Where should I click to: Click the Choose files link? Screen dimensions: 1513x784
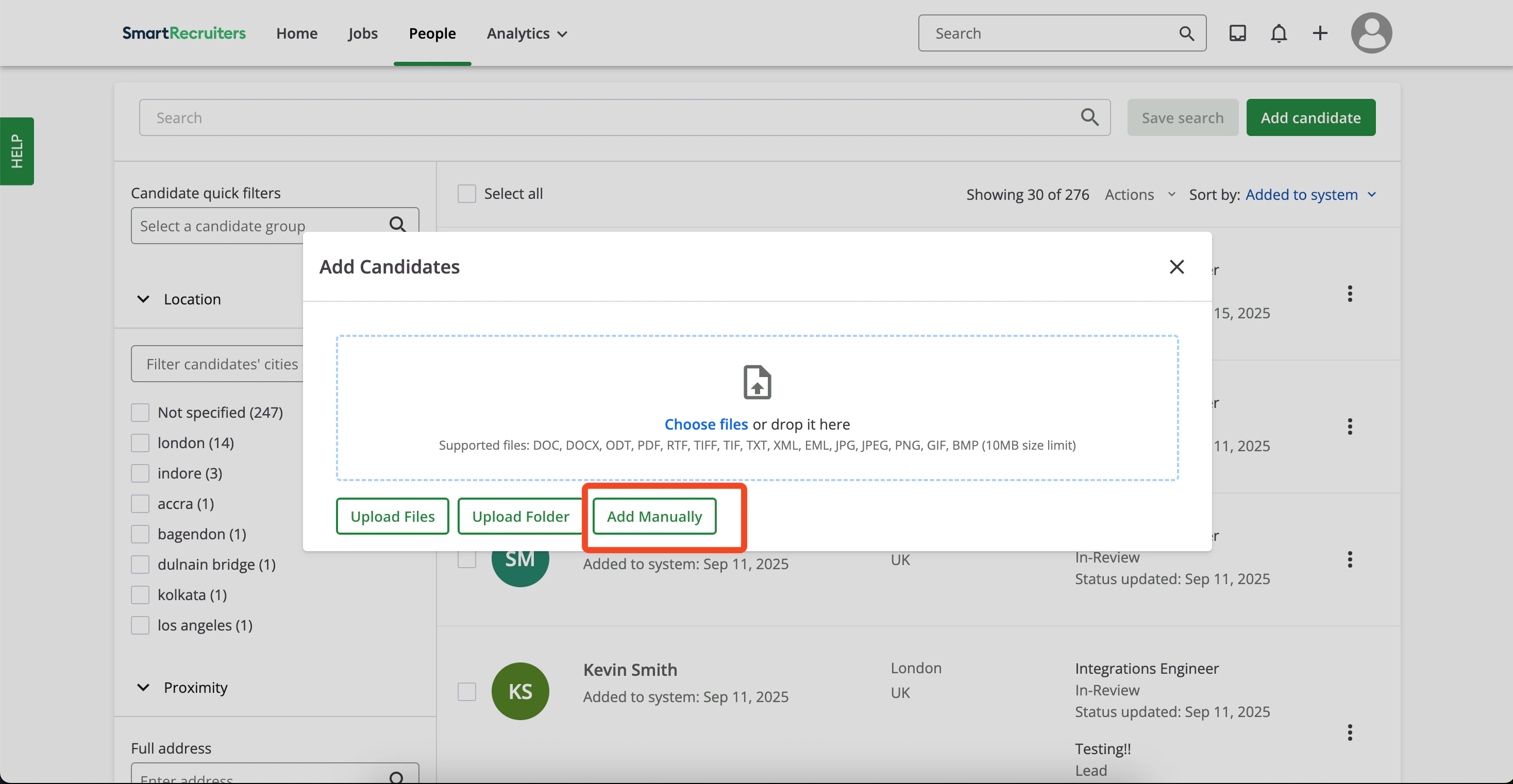706,424
